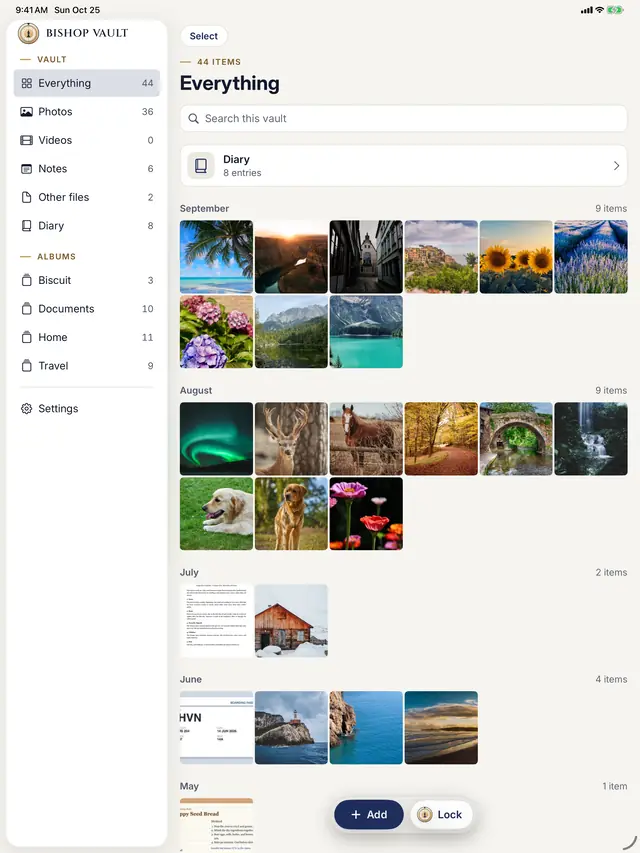Click the Home album icon
This screenshot has width=640, height=853.
(x=26, y=337)
